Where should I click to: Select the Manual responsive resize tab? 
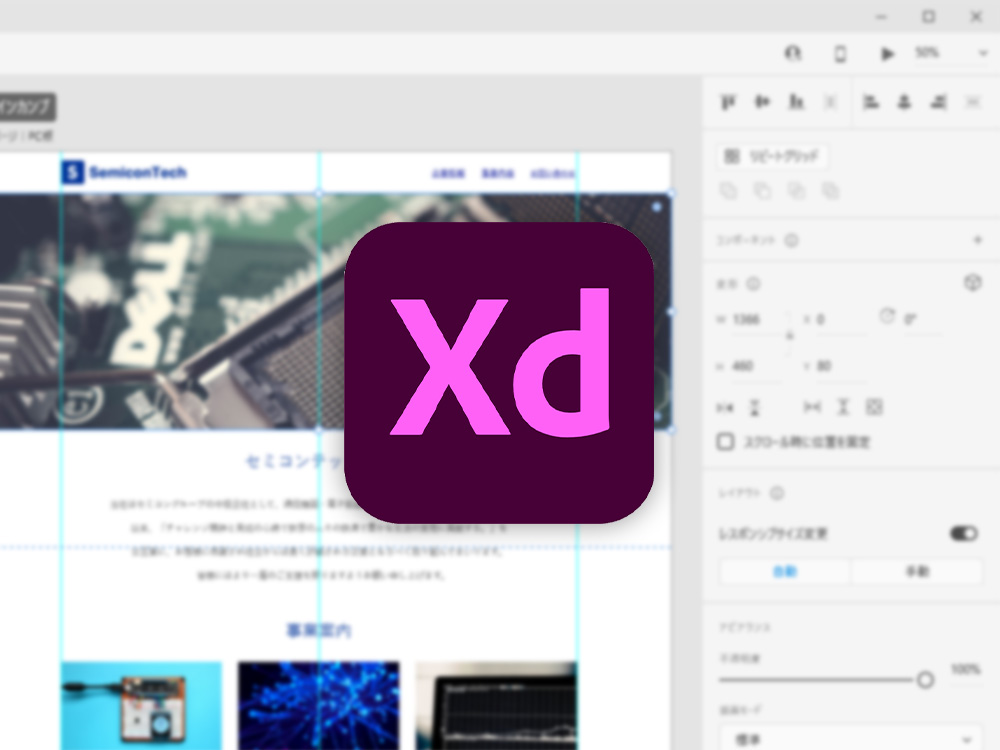click(x=917, y=571)
